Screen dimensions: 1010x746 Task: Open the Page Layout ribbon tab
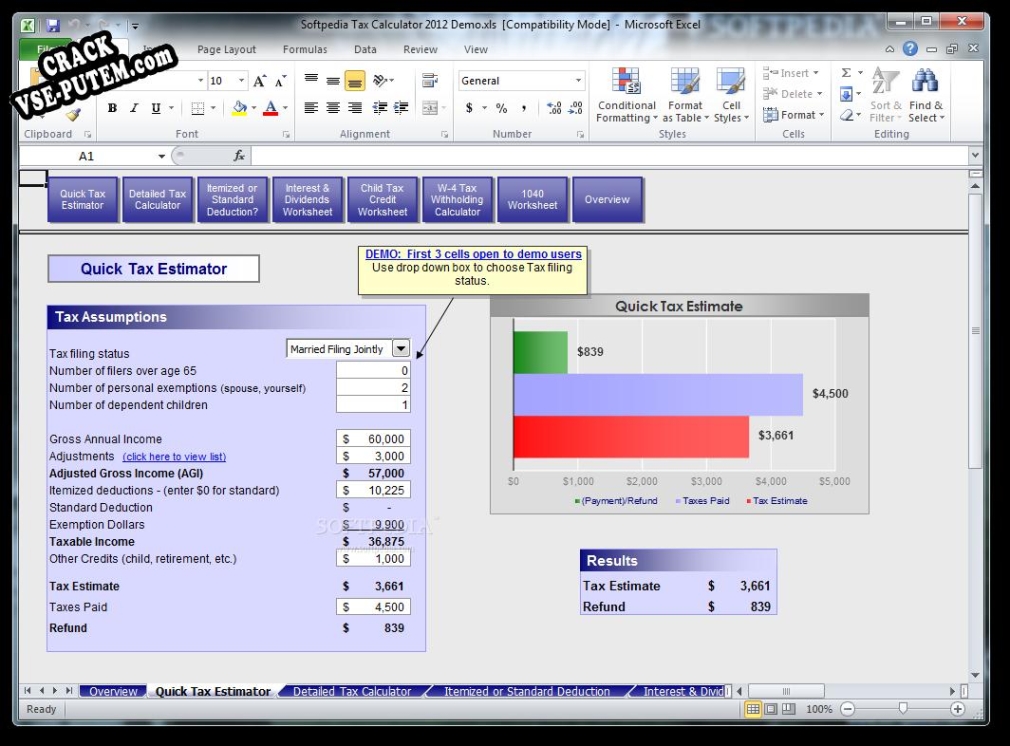tap(226, 49)
